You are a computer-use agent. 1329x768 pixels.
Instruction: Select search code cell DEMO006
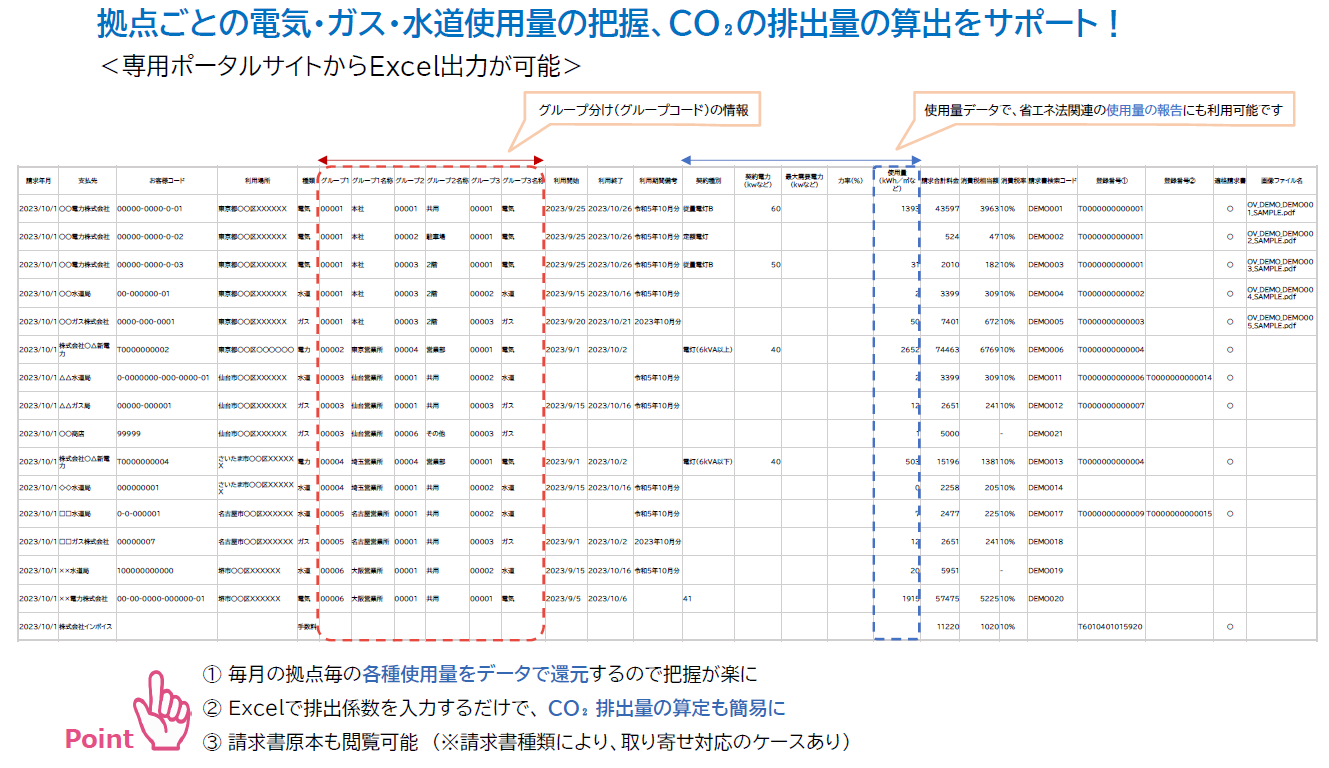click(x=1045, y=350)
